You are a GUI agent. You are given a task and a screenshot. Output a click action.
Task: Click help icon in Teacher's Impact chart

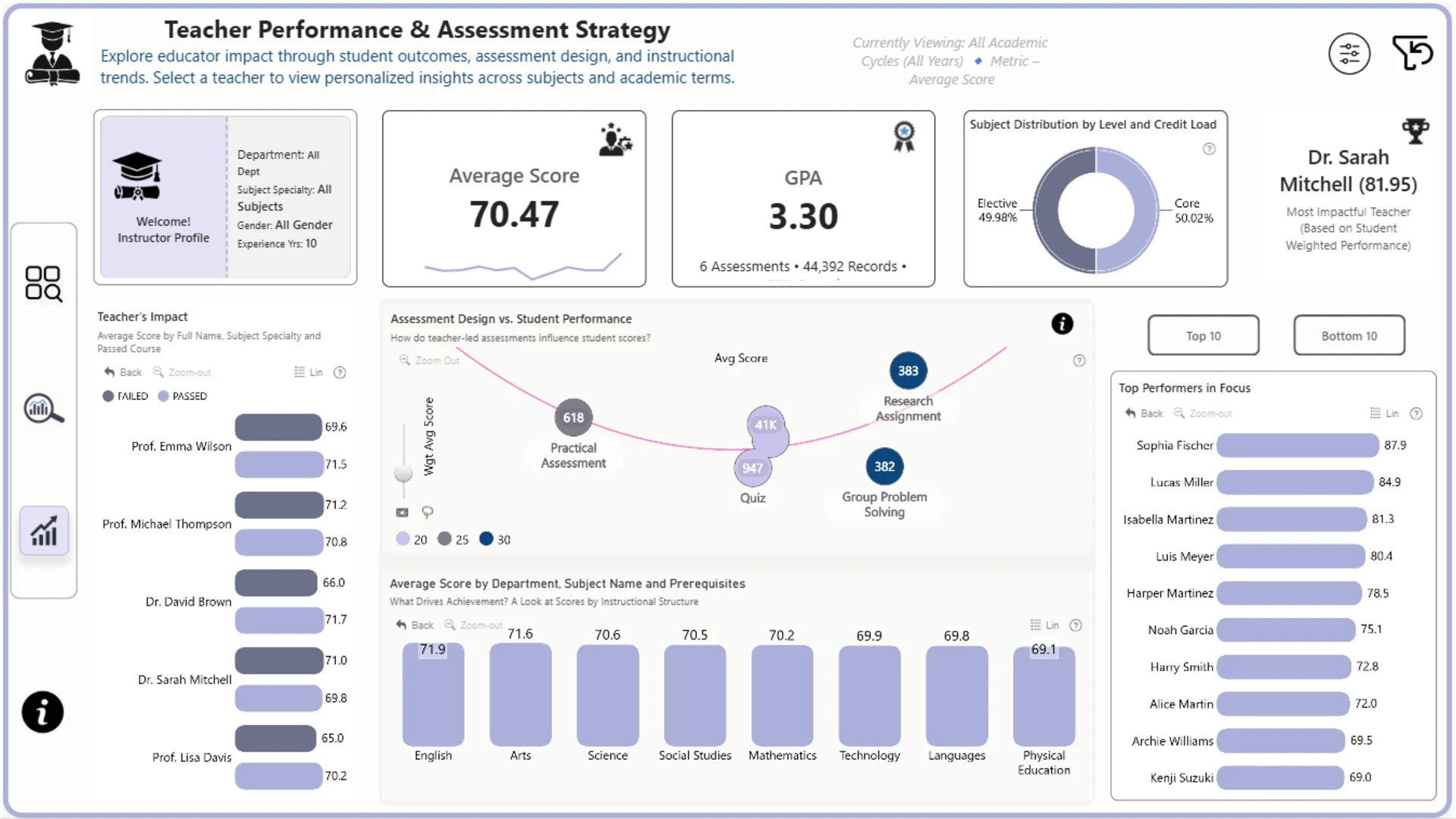340,372
